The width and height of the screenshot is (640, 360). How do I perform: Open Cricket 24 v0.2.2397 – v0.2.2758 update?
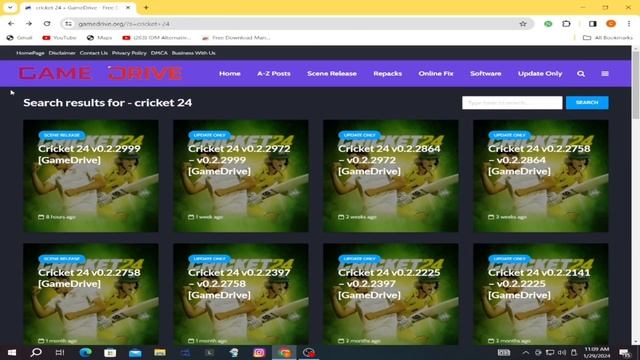point(239,284)
